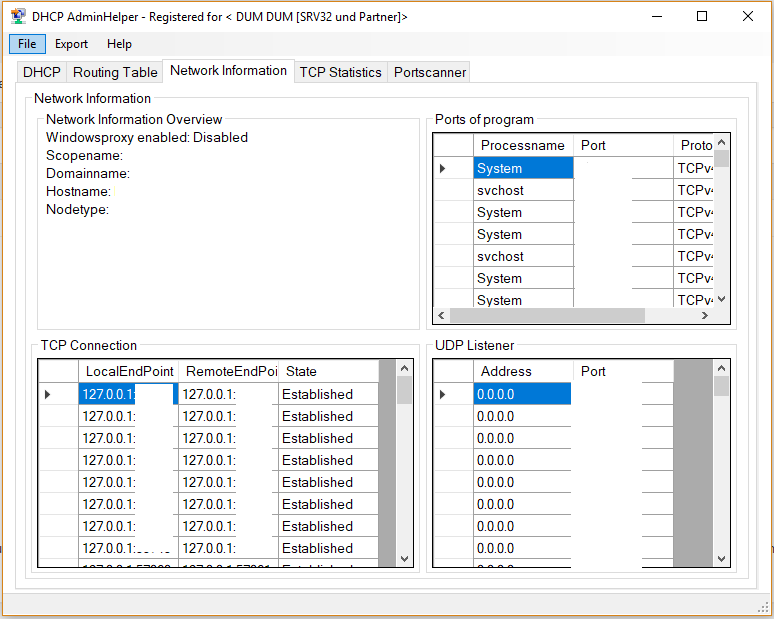The image size is (774, 619).
Task: Open the File menu
Action: click(x=27, y=44)
